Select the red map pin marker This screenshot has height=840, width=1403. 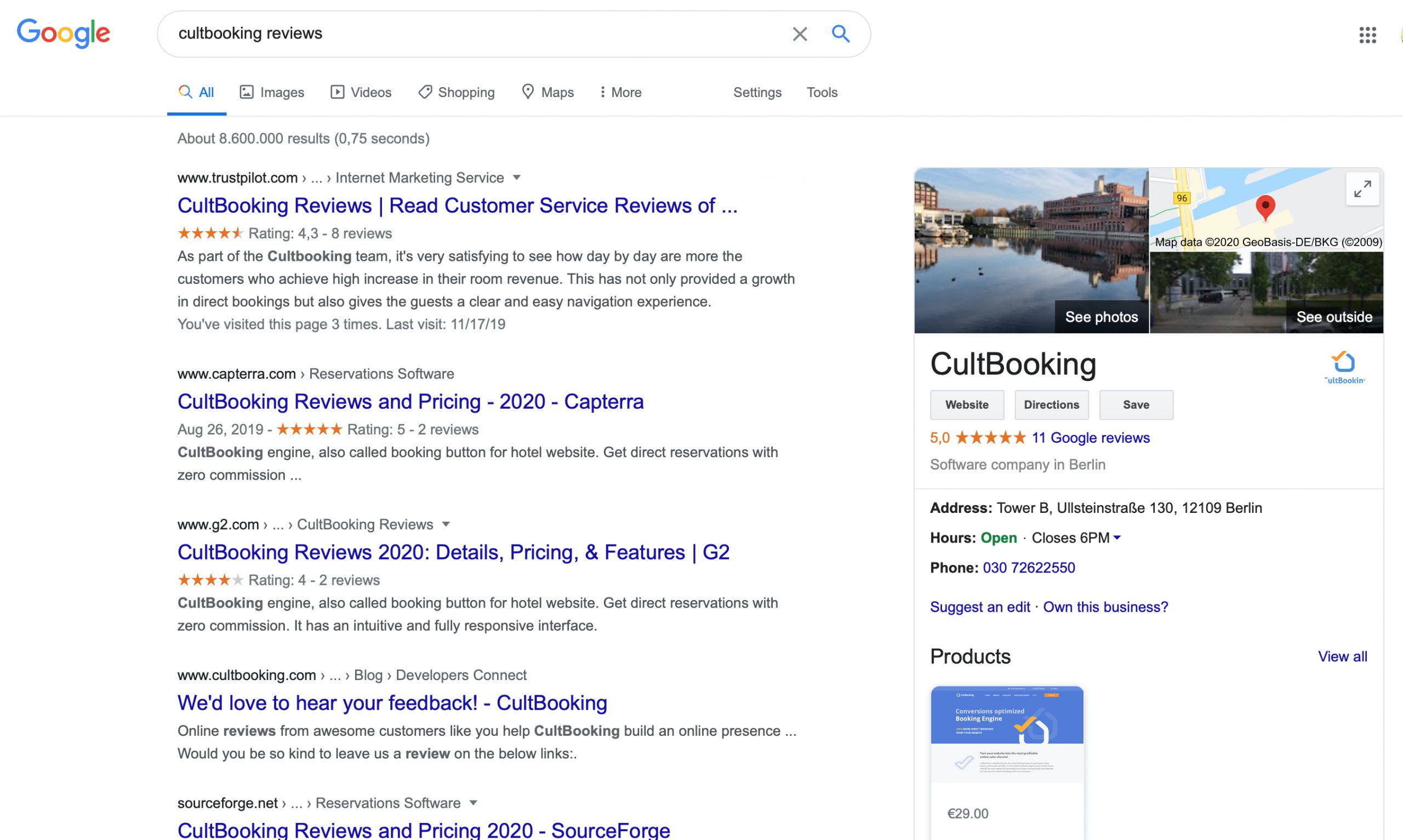tap(1264, 208)
